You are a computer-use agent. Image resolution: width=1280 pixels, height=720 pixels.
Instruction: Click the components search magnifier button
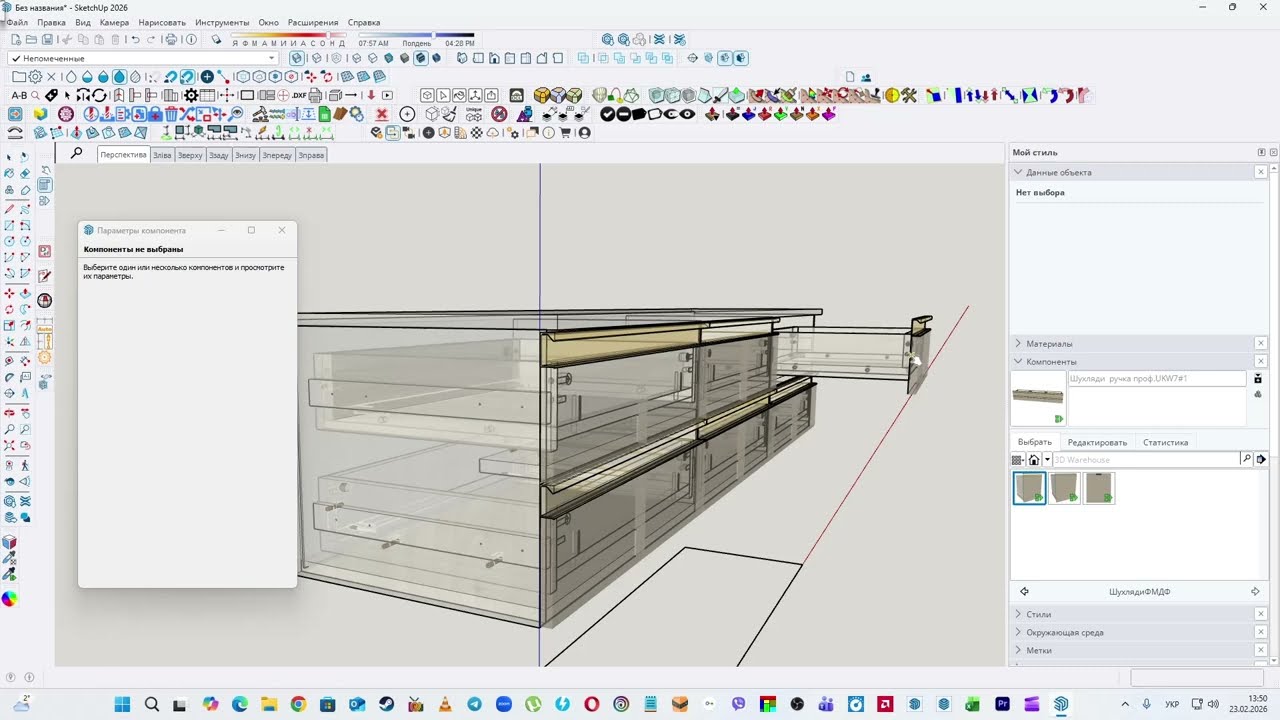tap(1246, 459)
